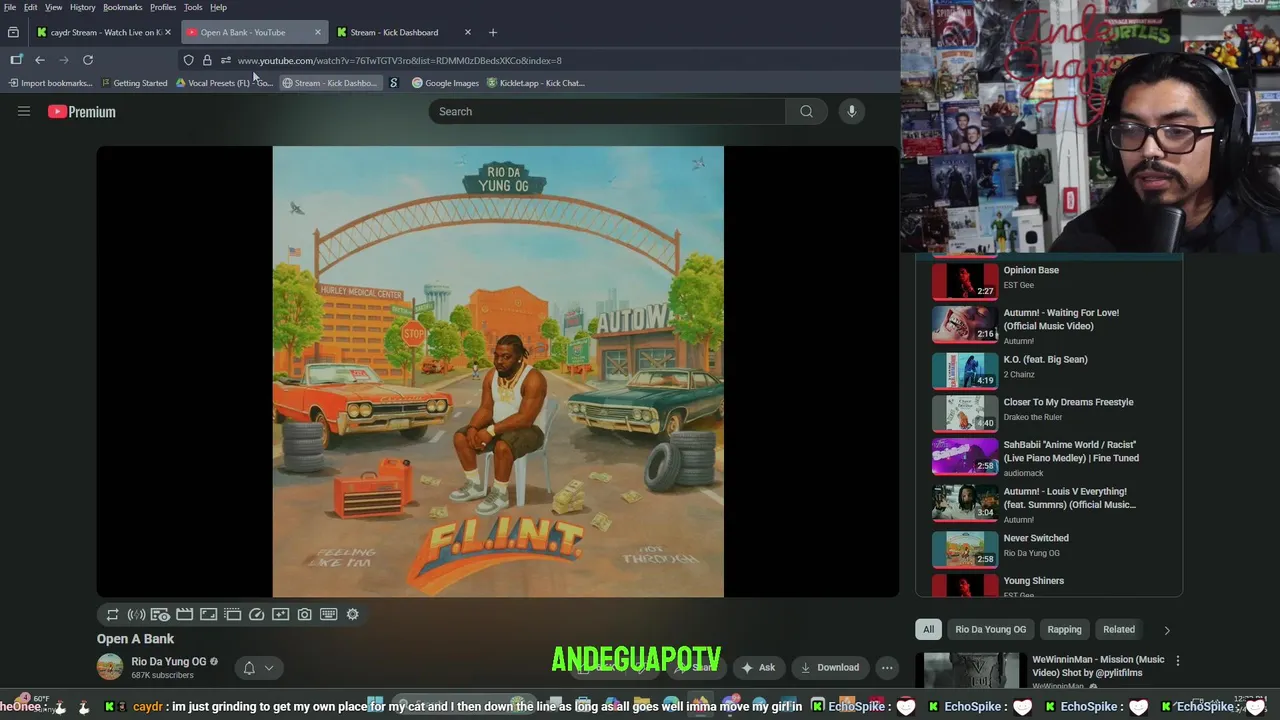Open Vocal Presets (FL) bookmark

click(224, 83)
